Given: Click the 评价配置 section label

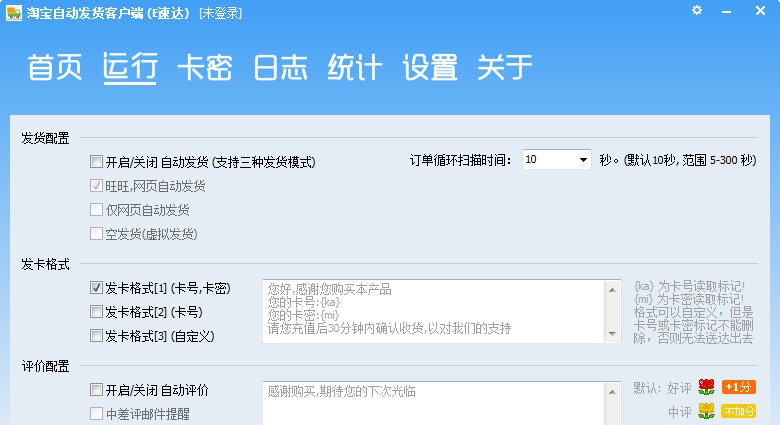Looking at the screenshot, I should pyautogui.click(x=45, y=366).
